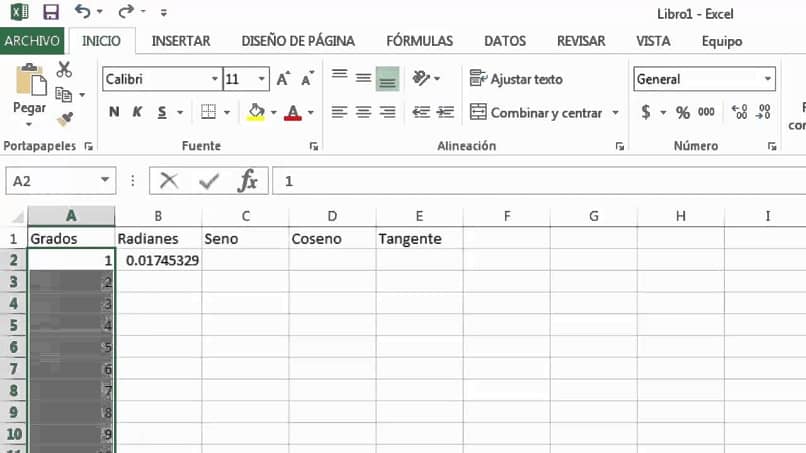Expand the General number format dropdown
The width and height of the screenshot is (806, 453).
coord(768,79)
